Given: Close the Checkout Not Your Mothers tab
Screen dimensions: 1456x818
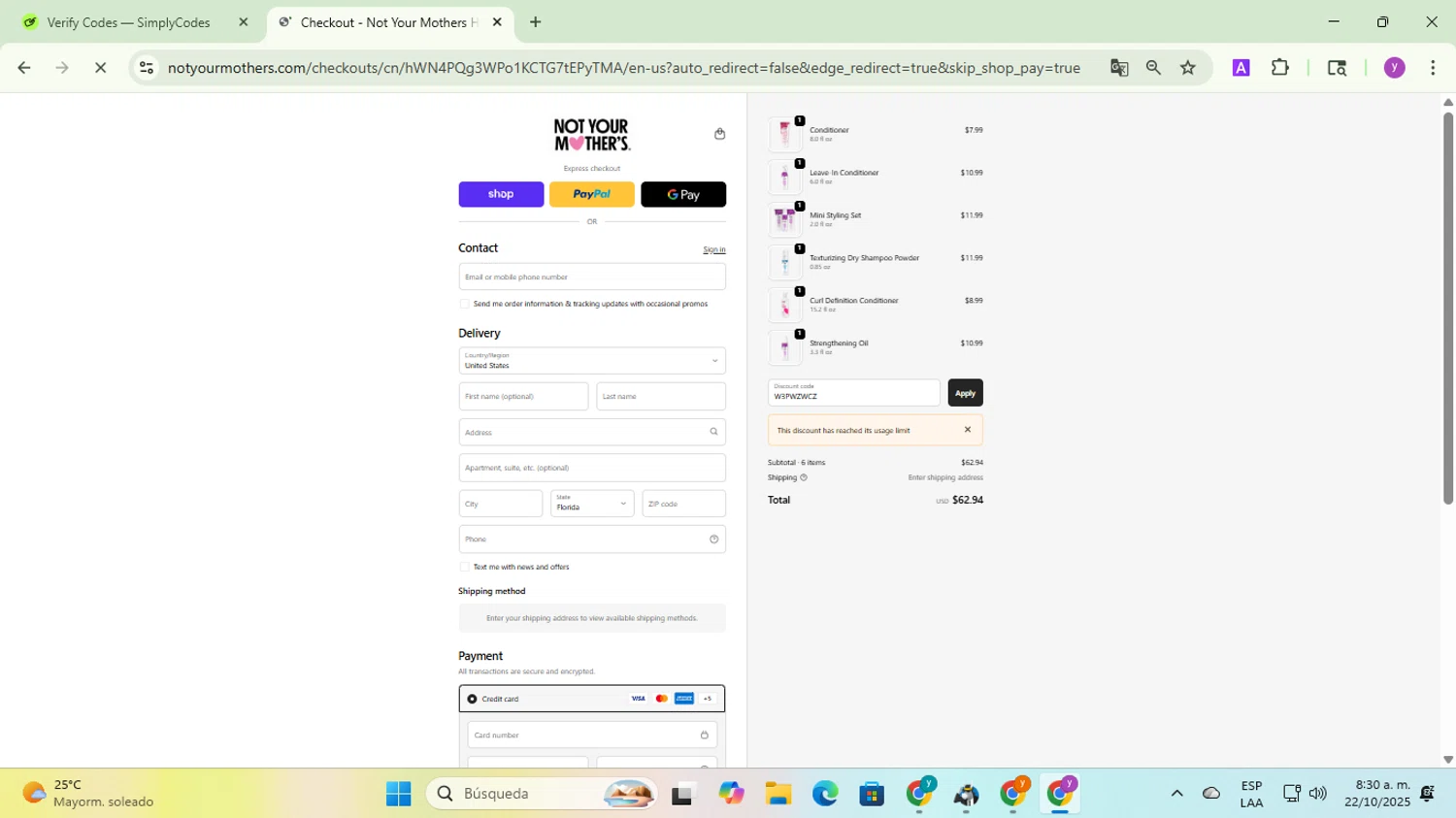Looking at the screenshot, I should [x=497, y=22].
